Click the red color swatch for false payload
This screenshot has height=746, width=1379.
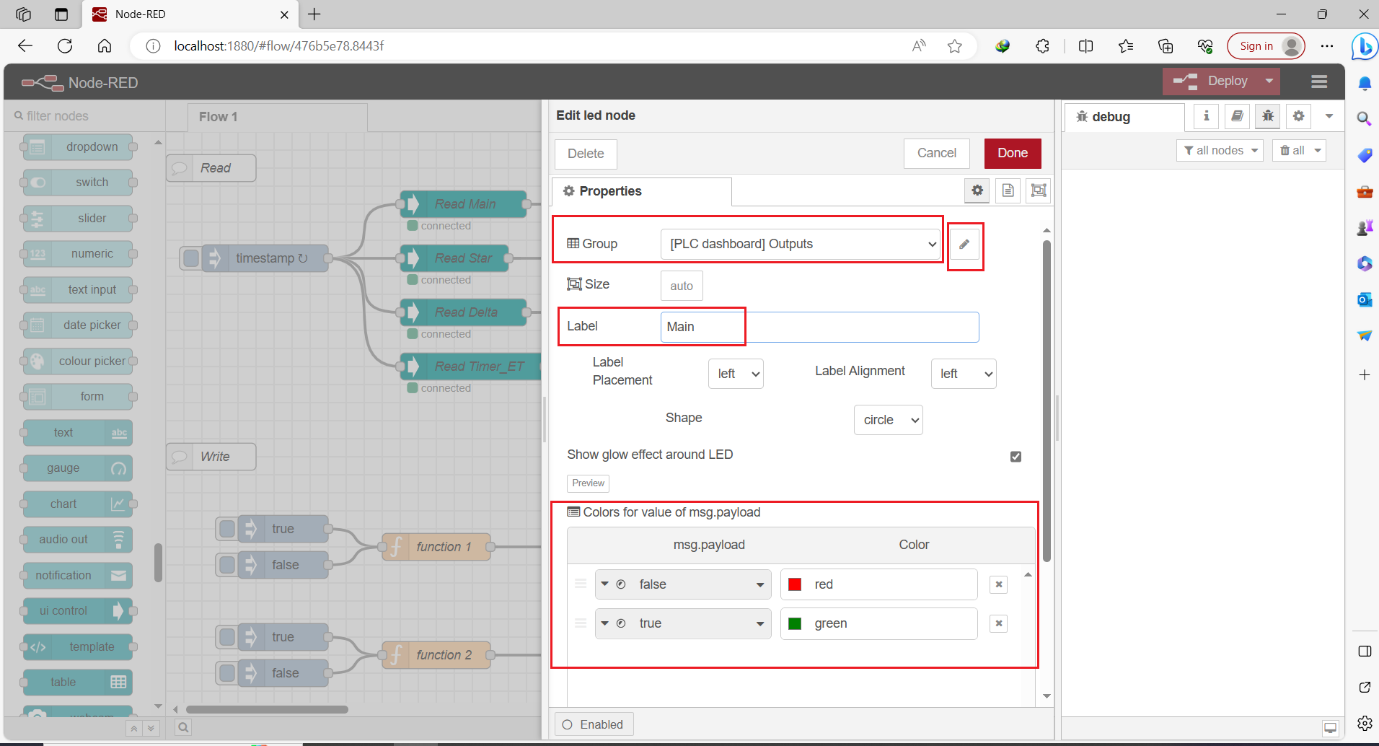[795, 584]
